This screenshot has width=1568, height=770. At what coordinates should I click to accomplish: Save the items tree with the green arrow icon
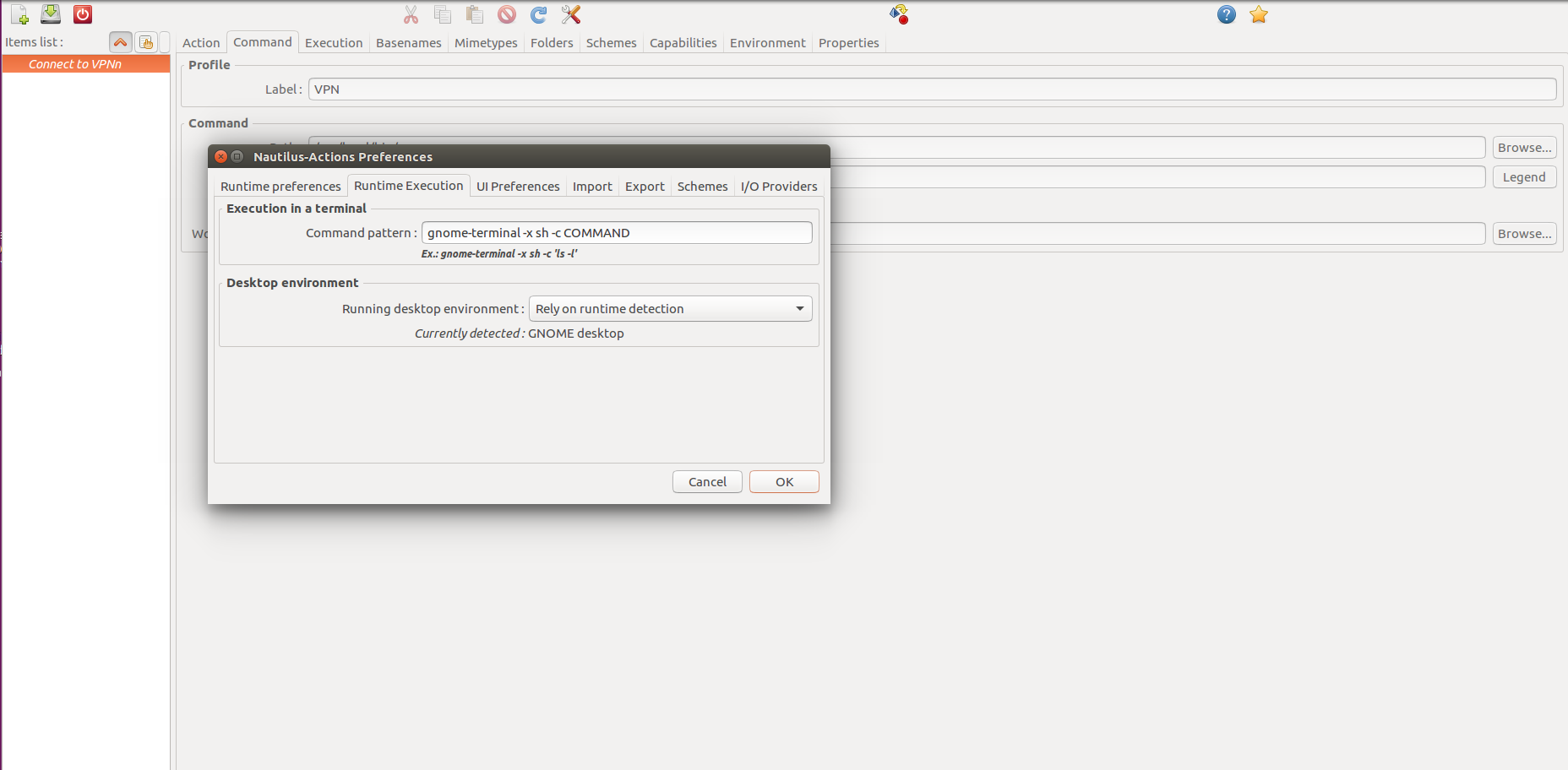[51, 14]
